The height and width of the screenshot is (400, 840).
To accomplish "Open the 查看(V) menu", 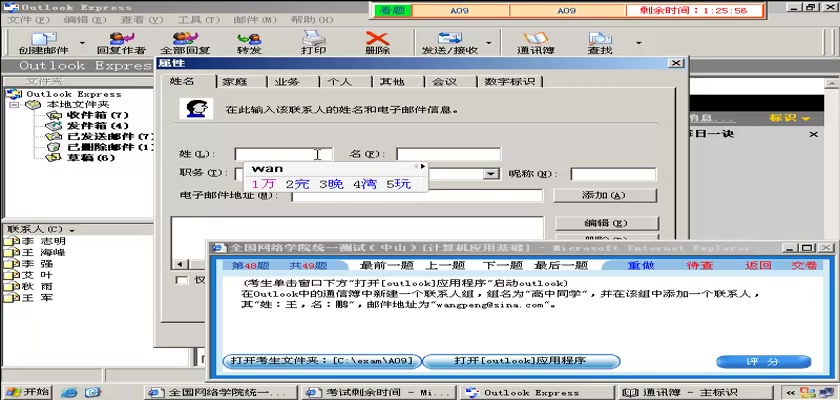I will (141, 20).
